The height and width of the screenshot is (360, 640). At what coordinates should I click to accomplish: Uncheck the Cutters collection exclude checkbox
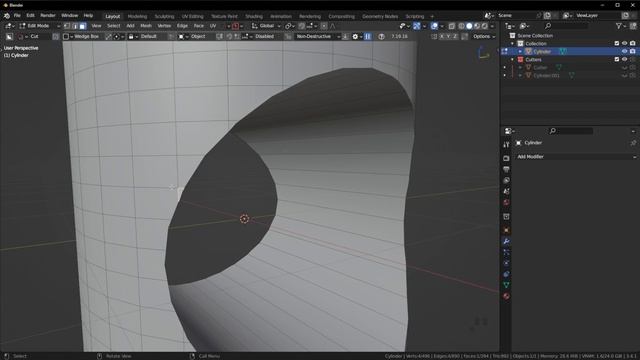[617, 59]
